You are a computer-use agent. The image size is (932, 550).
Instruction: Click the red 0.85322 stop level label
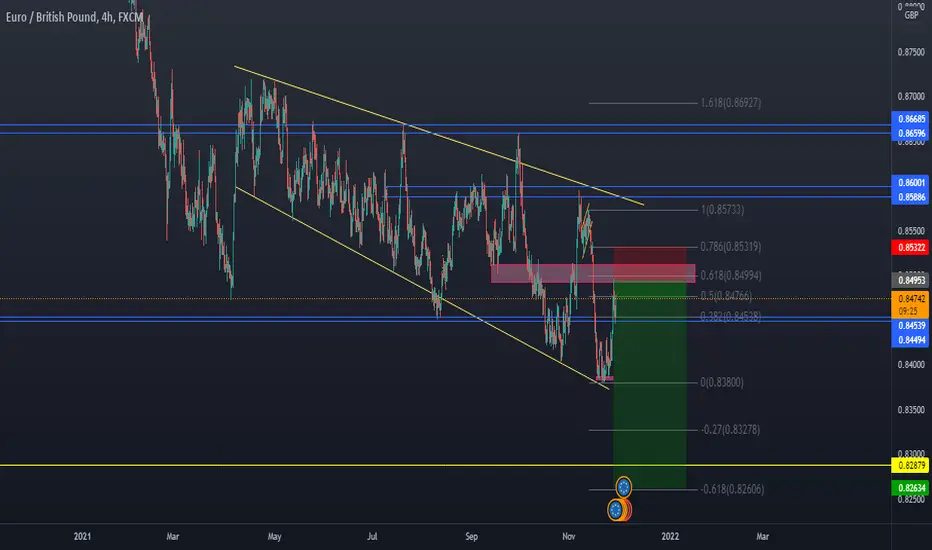point(911,247)
